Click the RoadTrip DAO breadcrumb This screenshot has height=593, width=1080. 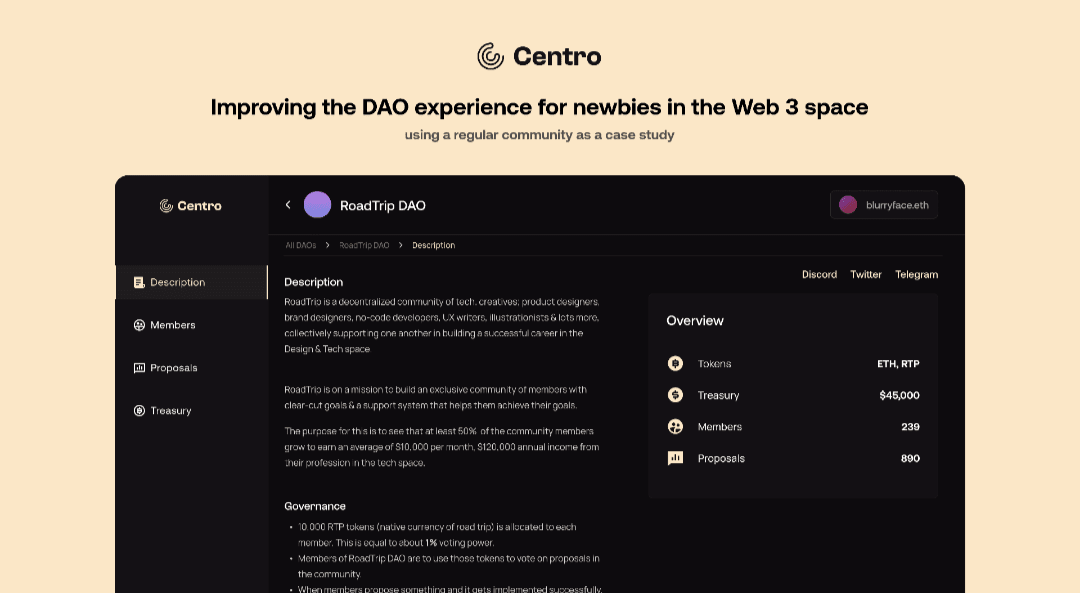(x=364, y=245)
